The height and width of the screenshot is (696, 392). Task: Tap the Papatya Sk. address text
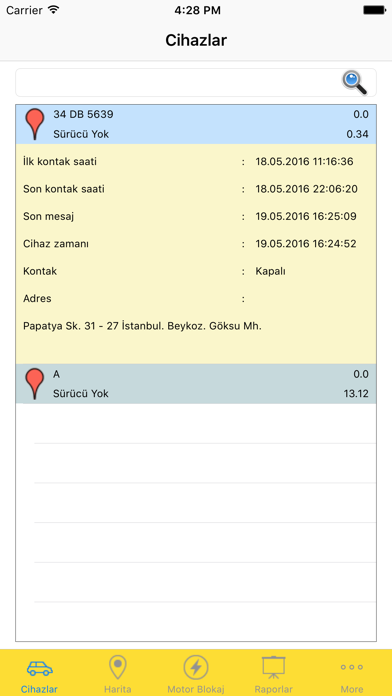(143, 326)
